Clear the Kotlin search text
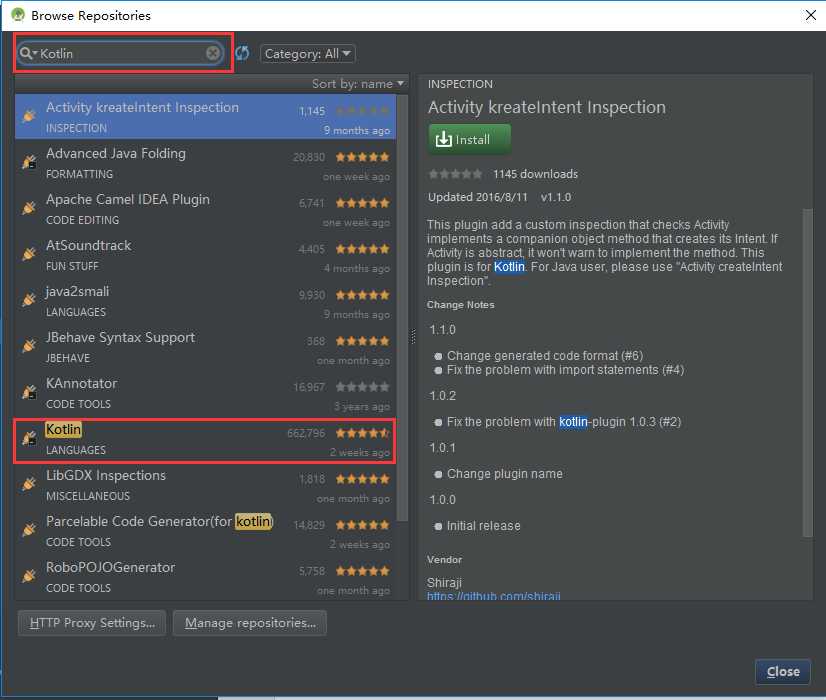Screen dimensions: 826x700 [x=213, y=53]
